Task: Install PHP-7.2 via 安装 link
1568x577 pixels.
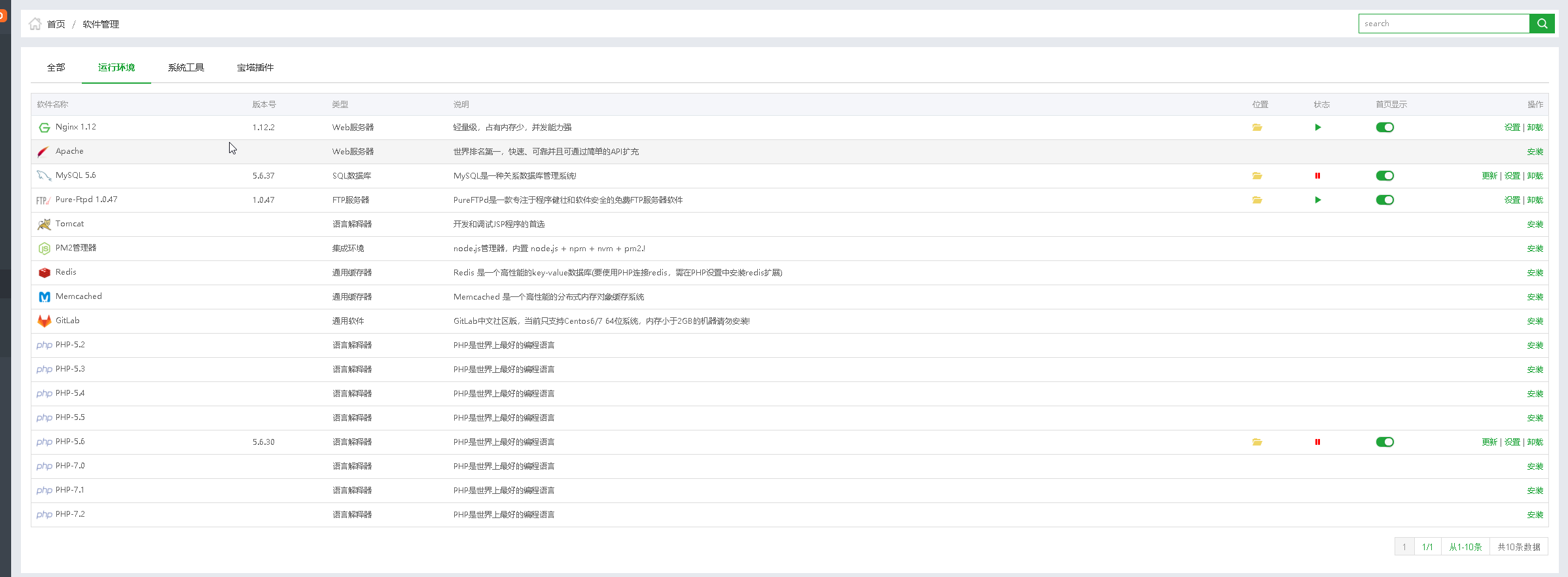Action: (1535, 515)
